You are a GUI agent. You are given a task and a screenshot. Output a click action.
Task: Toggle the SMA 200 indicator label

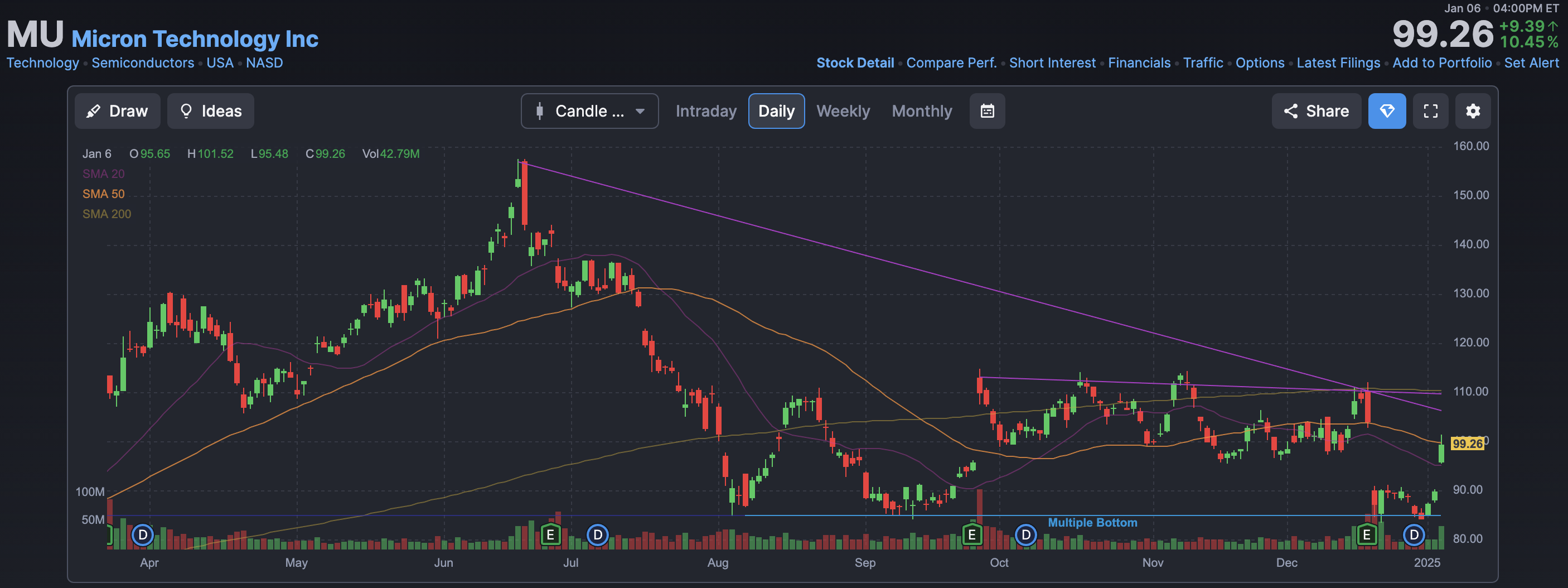click(107, 214)
